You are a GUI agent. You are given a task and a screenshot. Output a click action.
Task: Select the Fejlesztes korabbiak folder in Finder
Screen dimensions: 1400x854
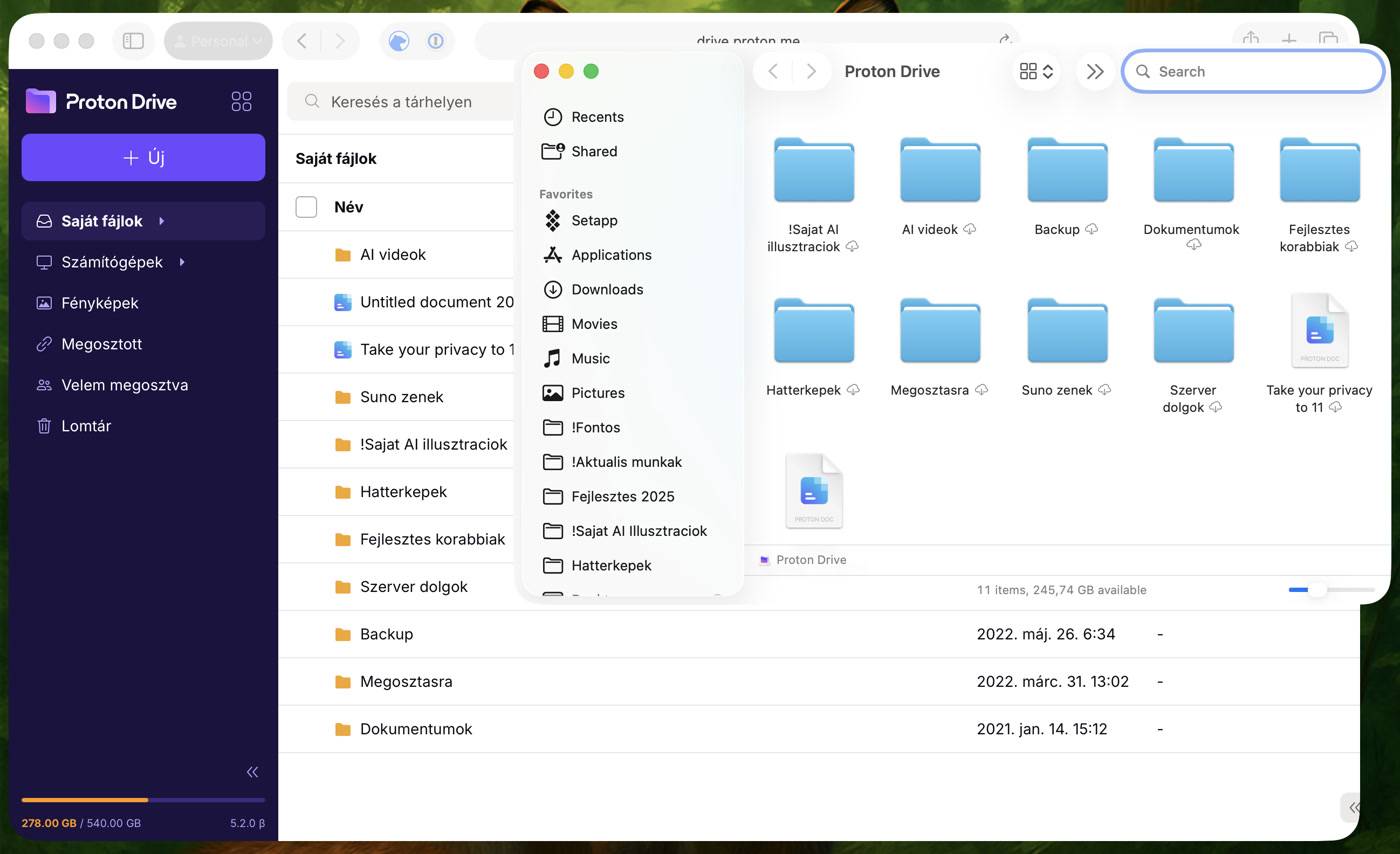(x=1319, y=170)
